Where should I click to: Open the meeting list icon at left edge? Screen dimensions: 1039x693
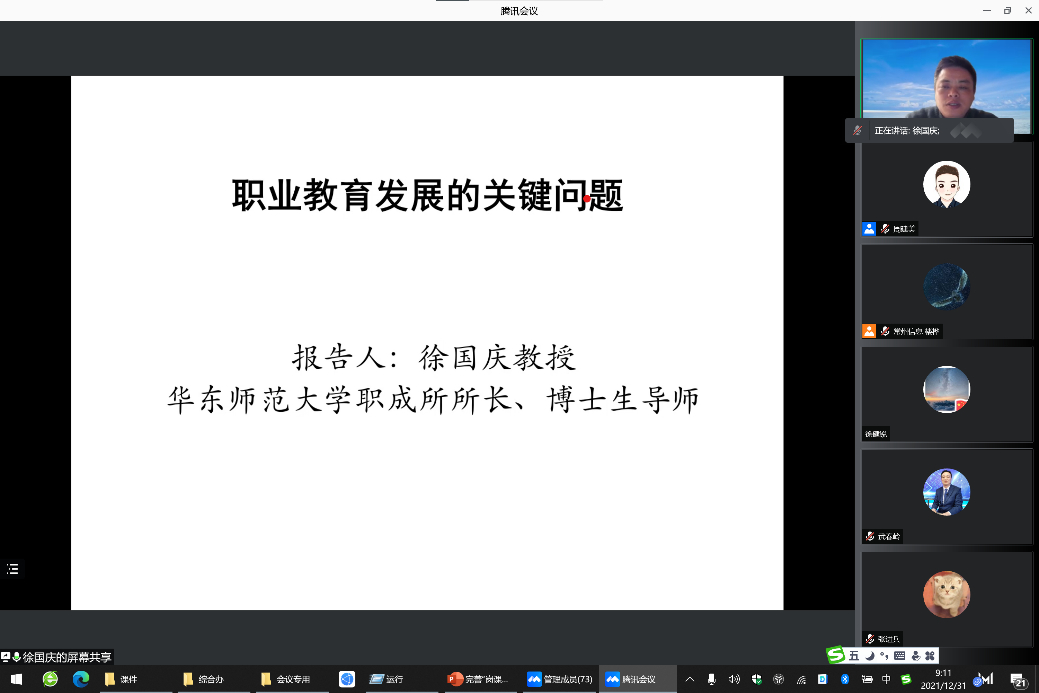point(13,569)
